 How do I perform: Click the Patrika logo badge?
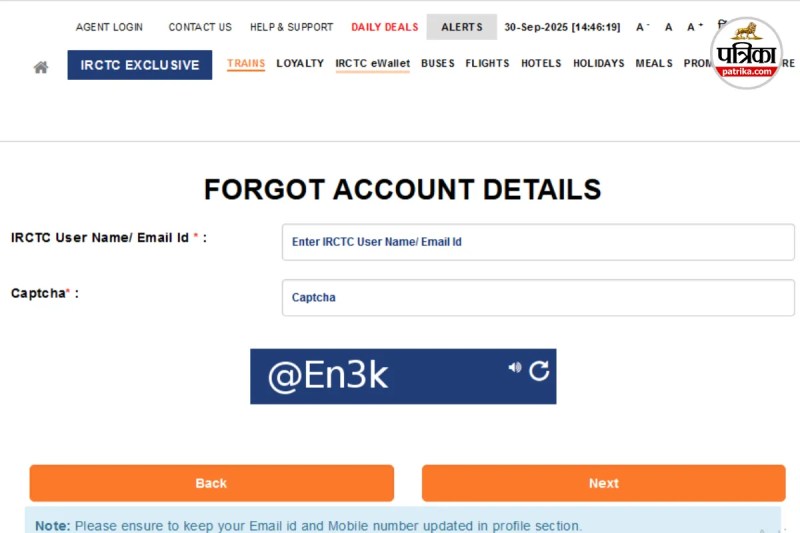746,53
